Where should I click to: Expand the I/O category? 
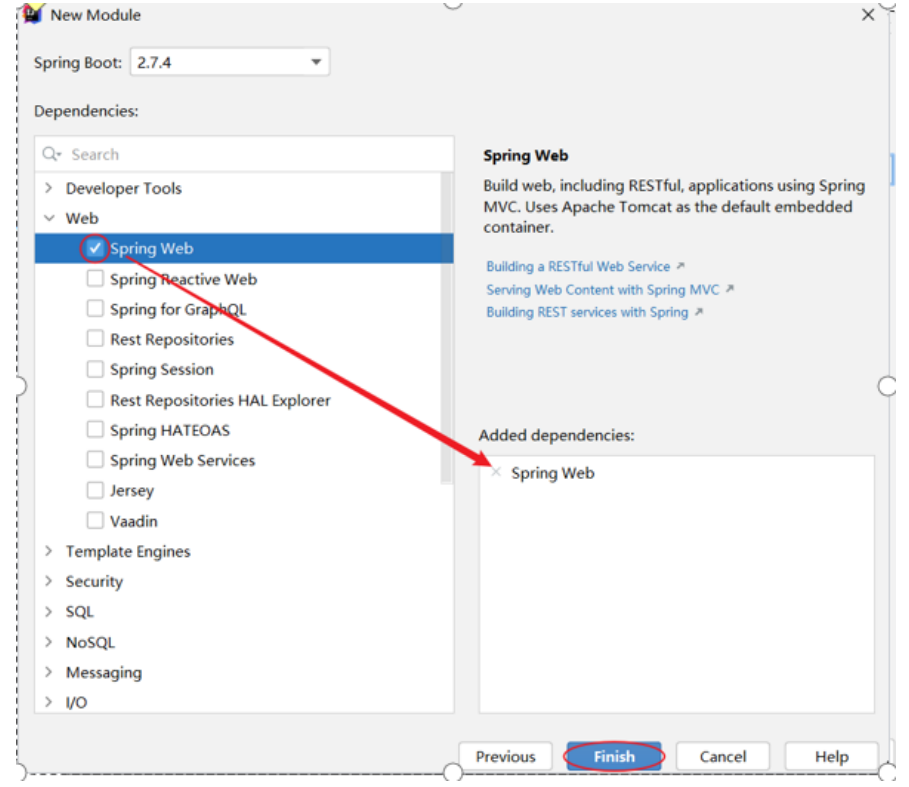click(x=49, y=702)
